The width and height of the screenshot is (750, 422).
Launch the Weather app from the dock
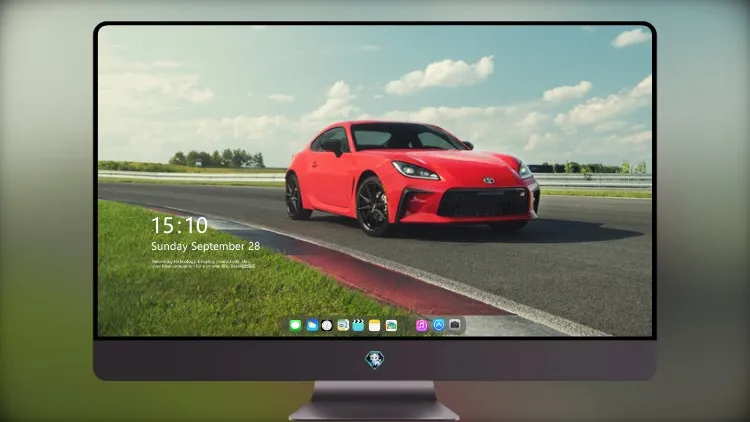[312, 326]
